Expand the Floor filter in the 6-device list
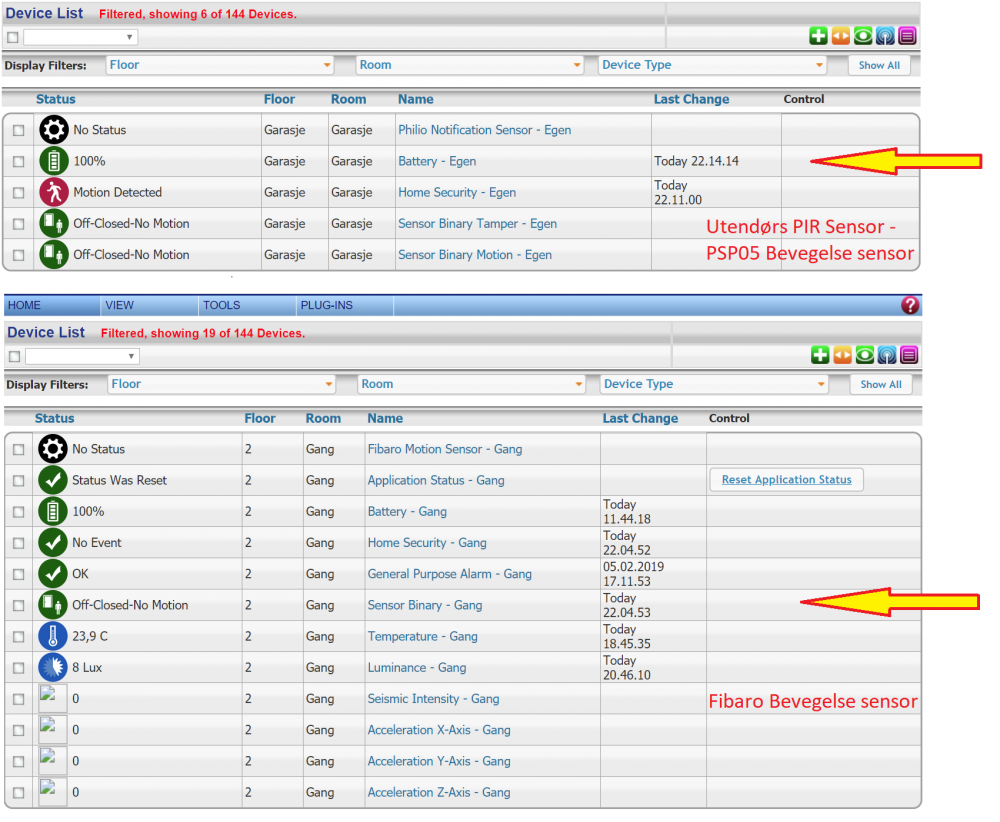The height and width of the screenshot is (822, 1000). (x=219, y=65)
